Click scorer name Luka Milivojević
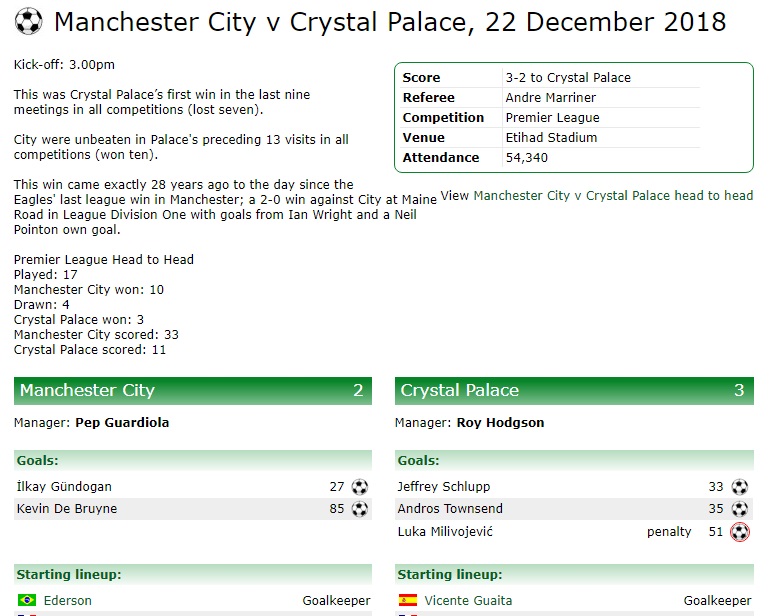The width and height of the screenshot is (772, 616). pyautogui.click(x=445, y=532)
